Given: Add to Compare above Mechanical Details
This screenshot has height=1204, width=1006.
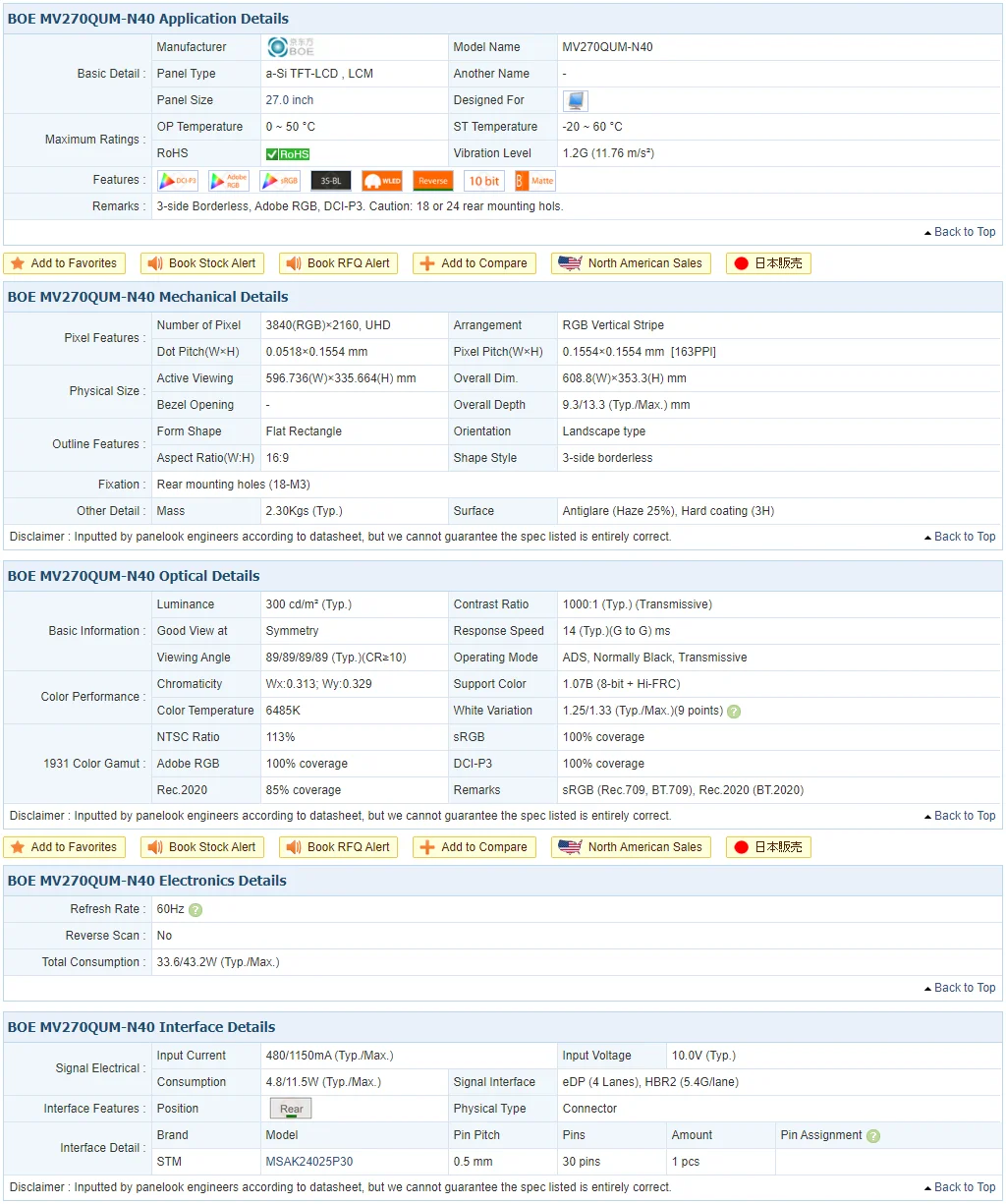Looking at the screenshot, I should [475, 263].
